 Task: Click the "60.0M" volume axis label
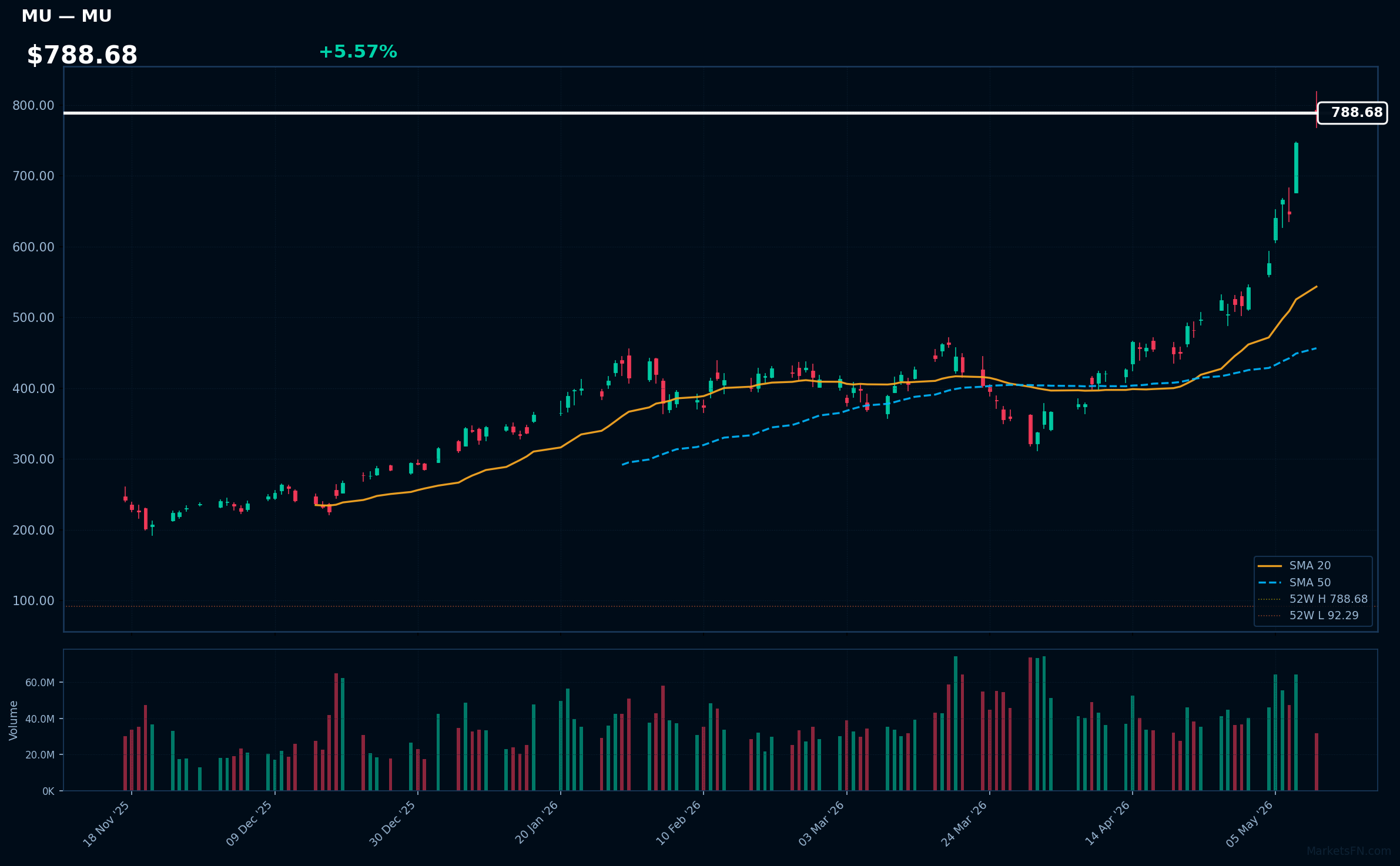pos(40,683)
